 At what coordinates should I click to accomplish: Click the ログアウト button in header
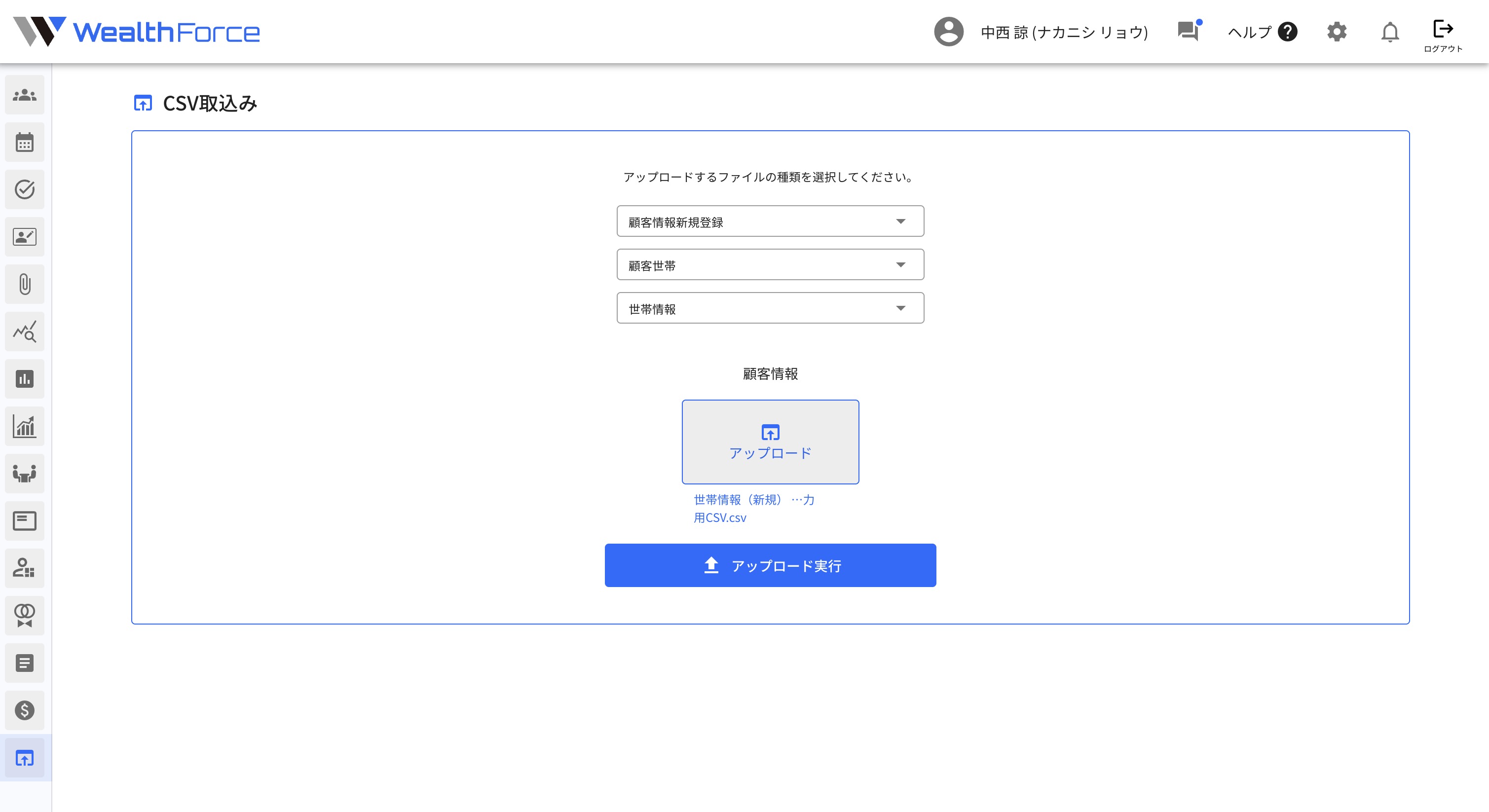pos(1443,32)
